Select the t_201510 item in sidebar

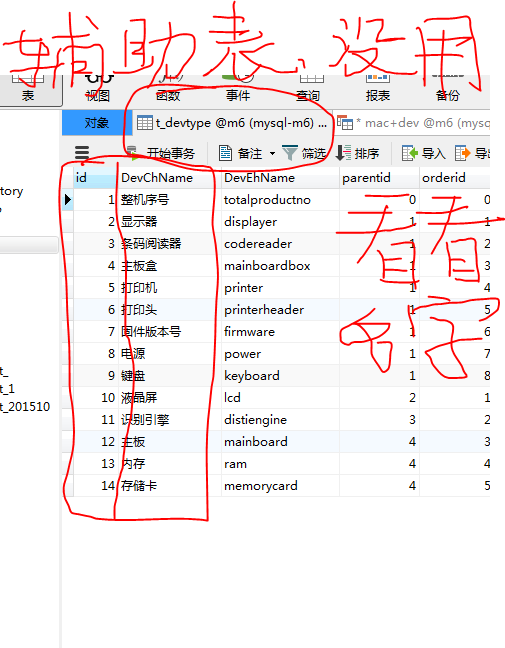point(25,407)
